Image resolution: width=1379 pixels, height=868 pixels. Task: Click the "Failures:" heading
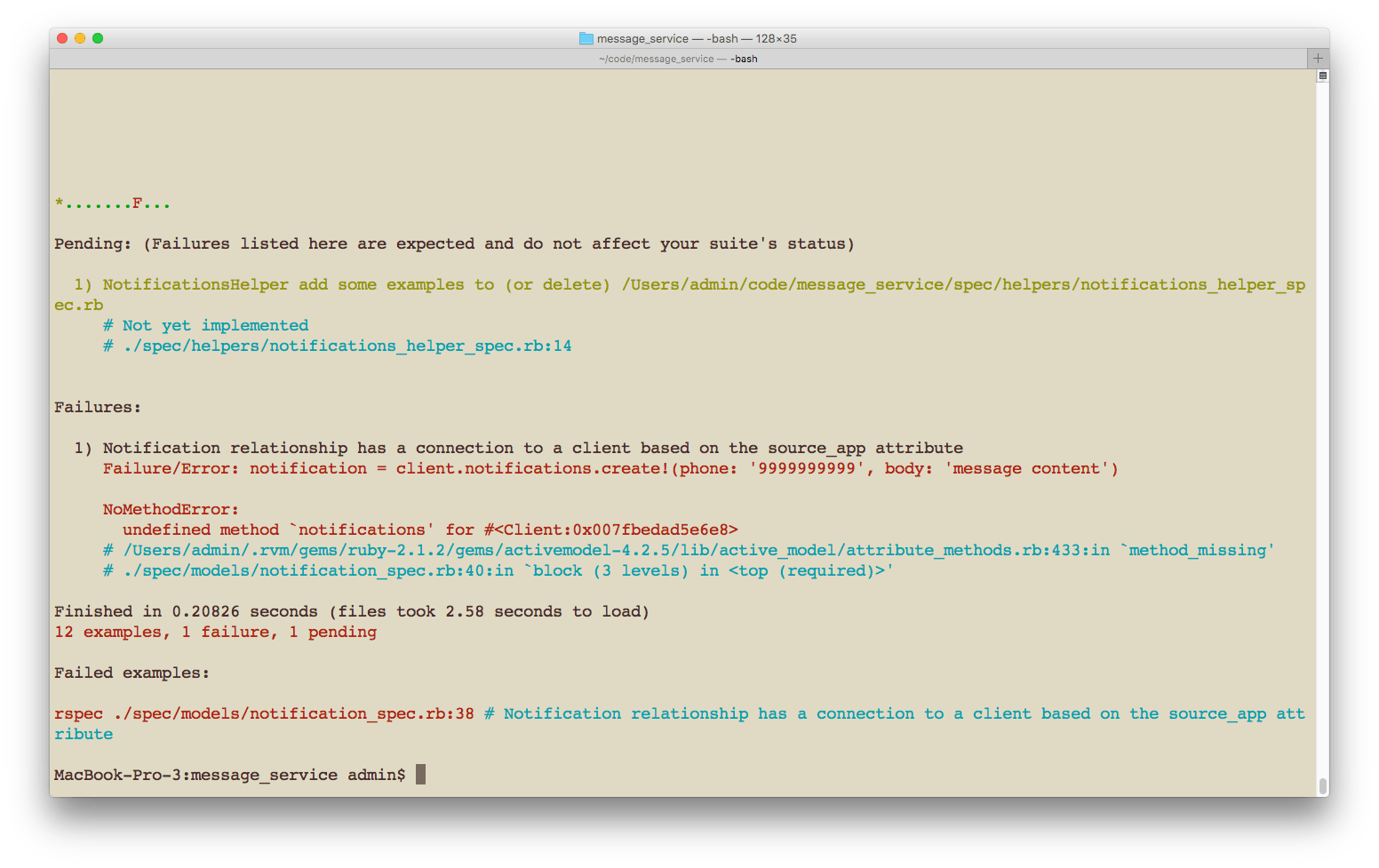(x=97, y=407)
